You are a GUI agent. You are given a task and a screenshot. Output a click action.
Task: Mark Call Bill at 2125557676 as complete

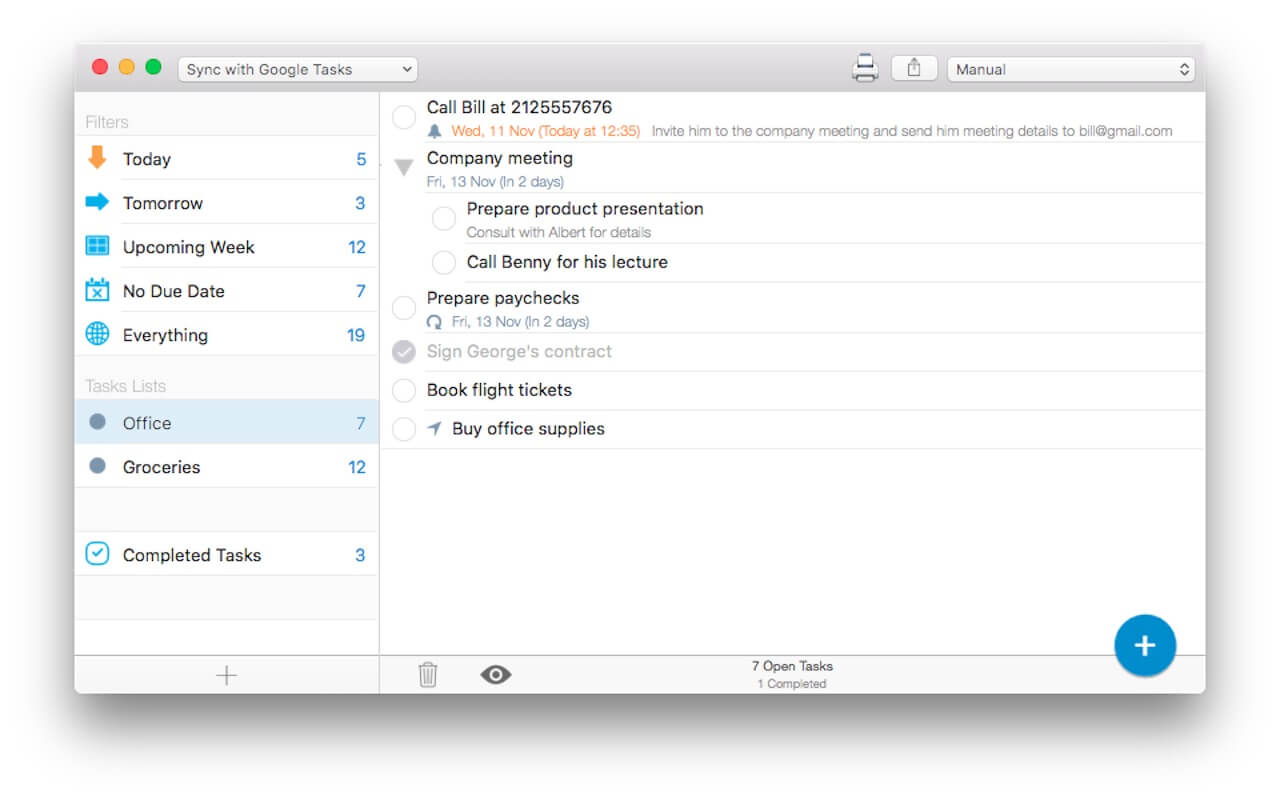point(404,118)
